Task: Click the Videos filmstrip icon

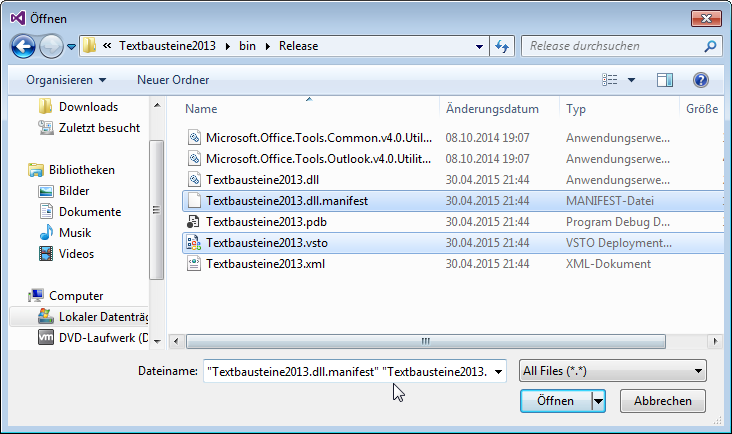Action: tap(46, 254)
